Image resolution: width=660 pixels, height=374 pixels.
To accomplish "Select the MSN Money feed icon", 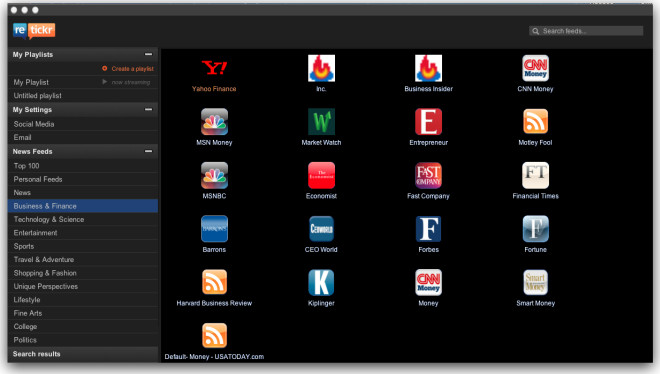I will click(x=214, y=122).
